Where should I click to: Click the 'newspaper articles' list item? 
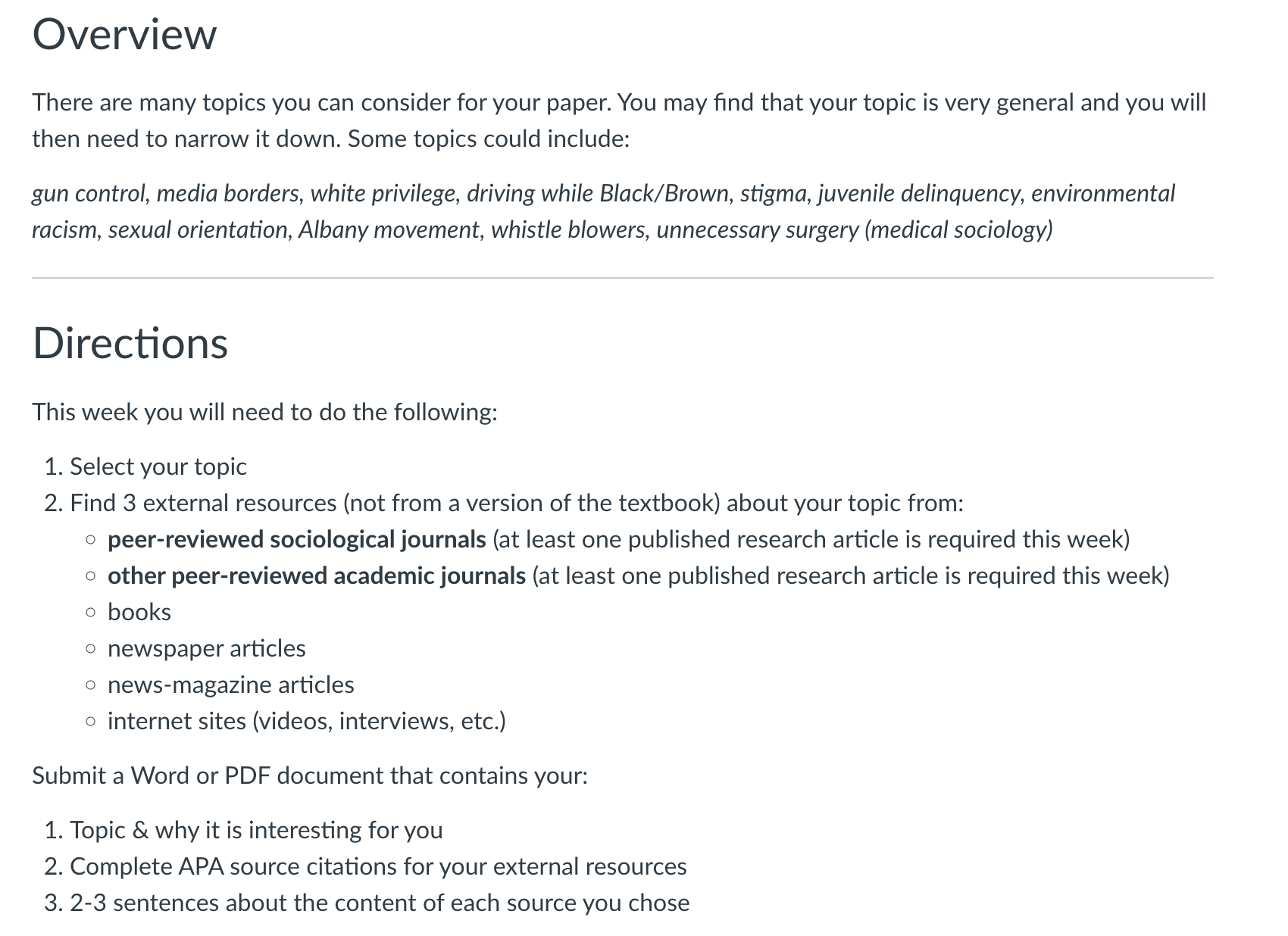click(207, 648)
